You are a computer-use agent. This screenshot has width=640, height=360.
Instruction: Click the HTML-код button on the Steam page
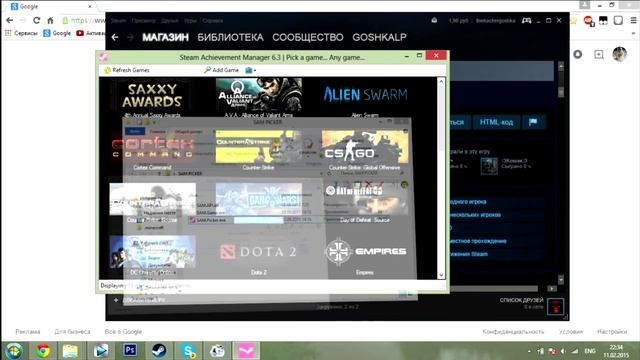[496, 122]
